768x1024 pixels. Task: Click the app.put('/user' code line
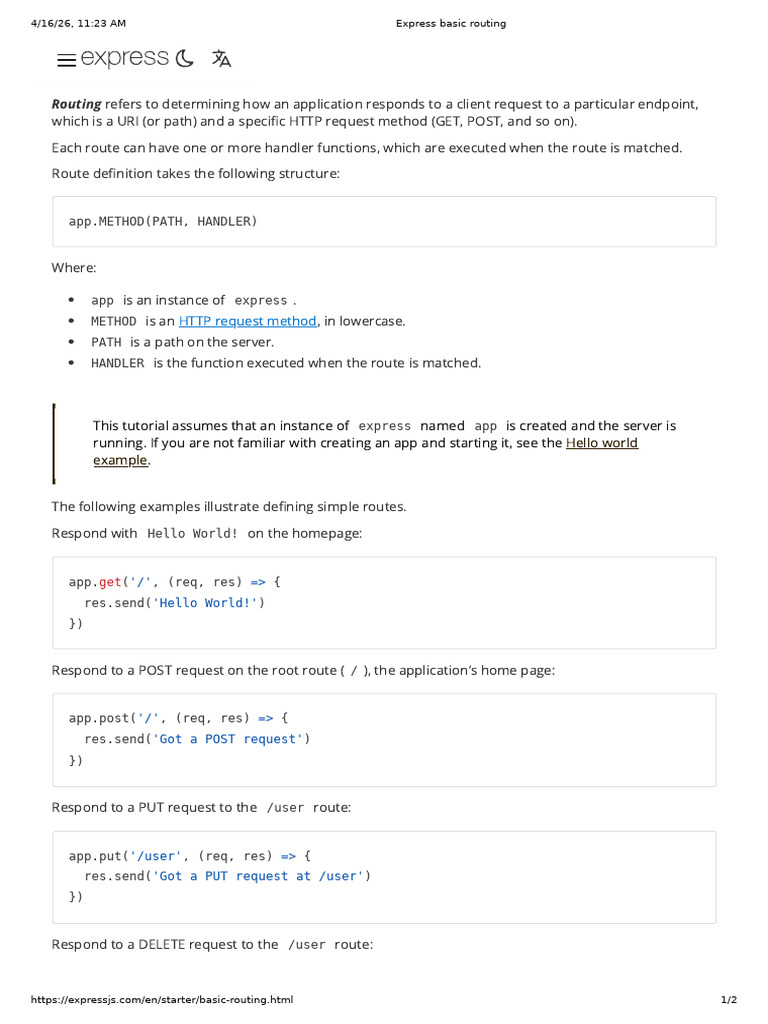(189, 856)
